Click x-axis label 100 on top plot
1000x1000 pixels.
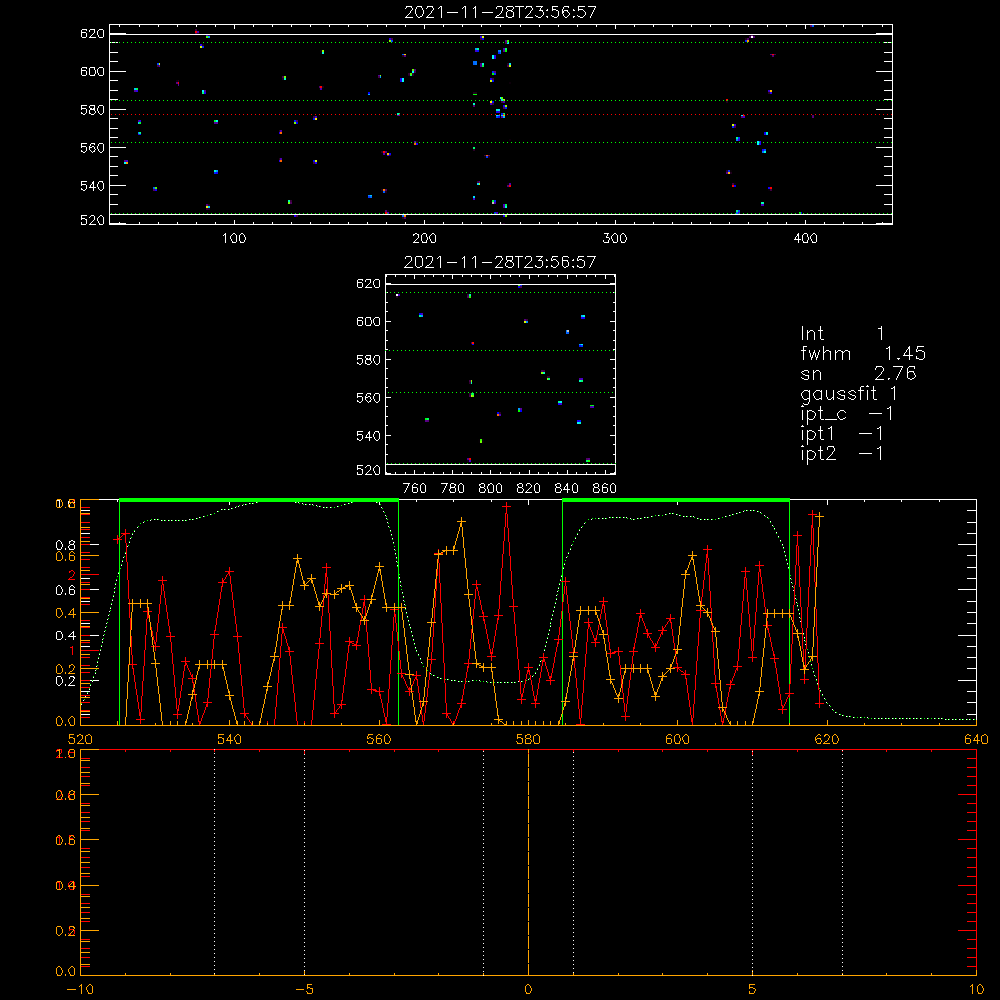[x=234, y=239]
